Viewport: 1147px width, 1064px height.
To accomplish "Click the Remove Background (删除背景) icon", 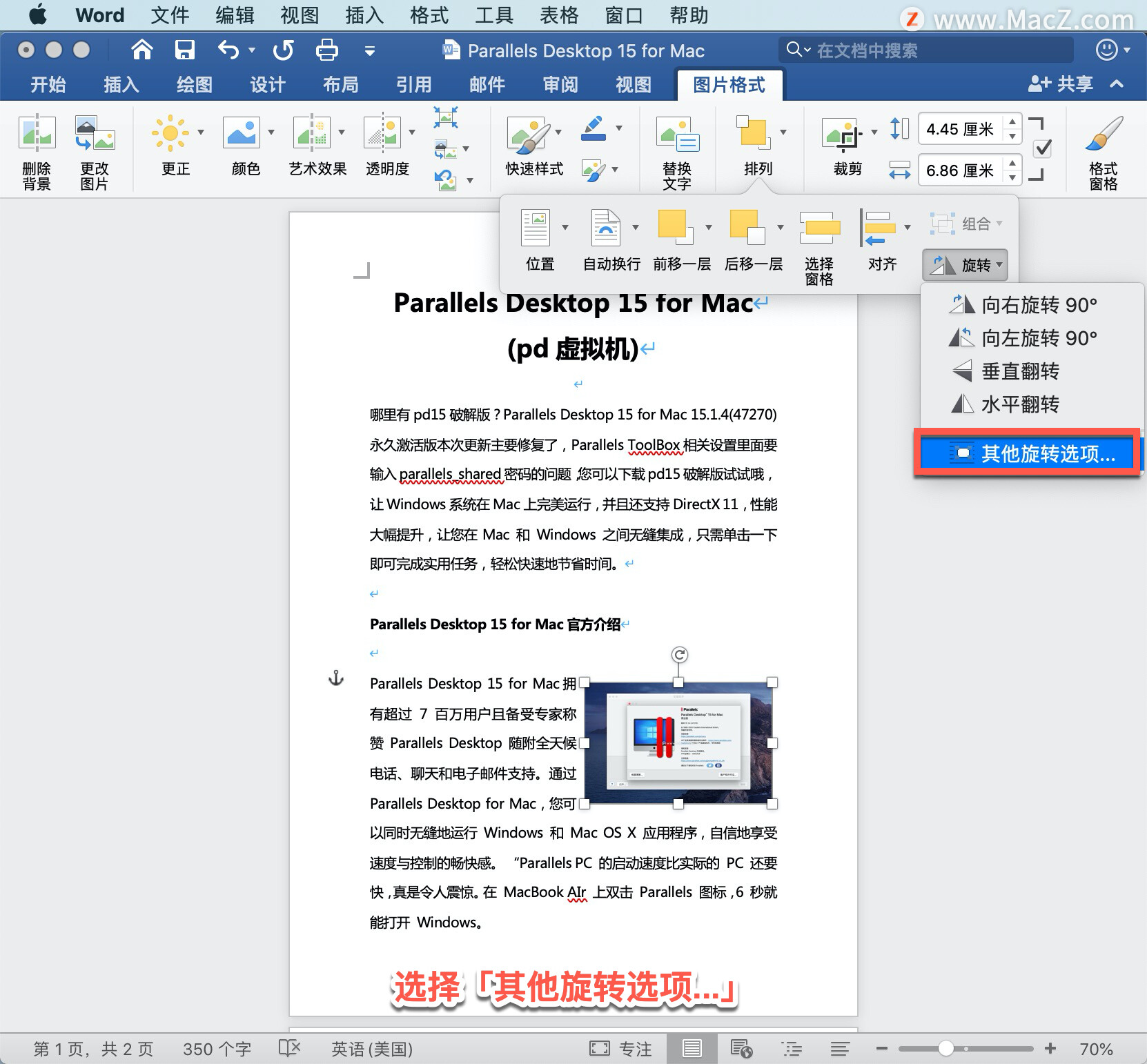I will tap(37, 133).
